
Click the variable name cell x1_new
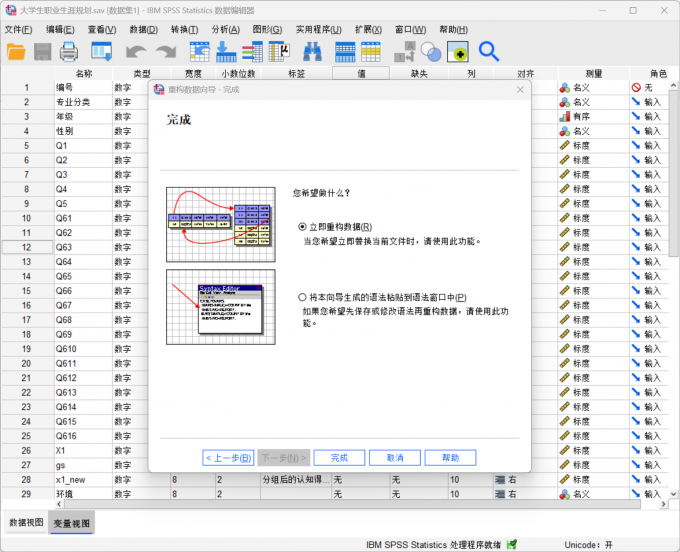83,480
